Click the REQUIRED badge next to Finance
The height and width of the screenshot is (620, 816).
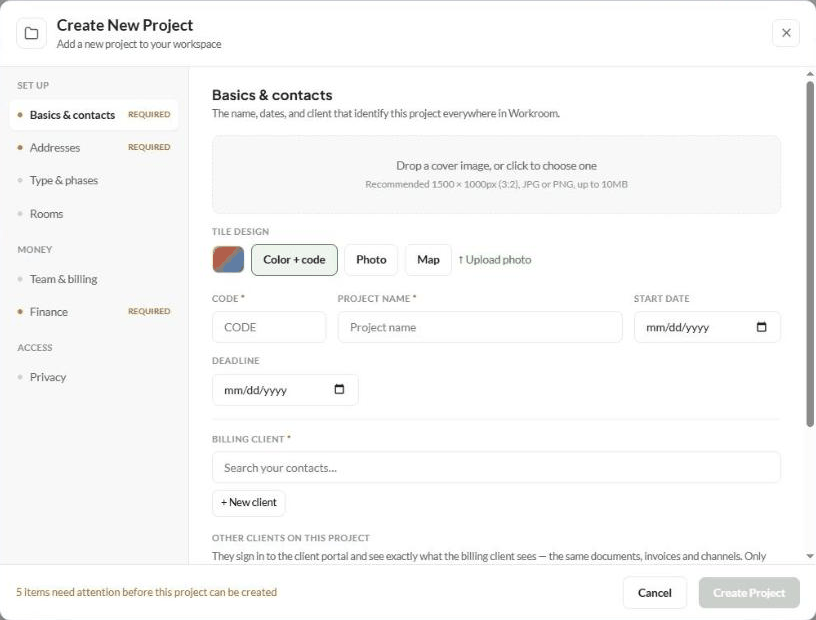click(x=149, y=311)
